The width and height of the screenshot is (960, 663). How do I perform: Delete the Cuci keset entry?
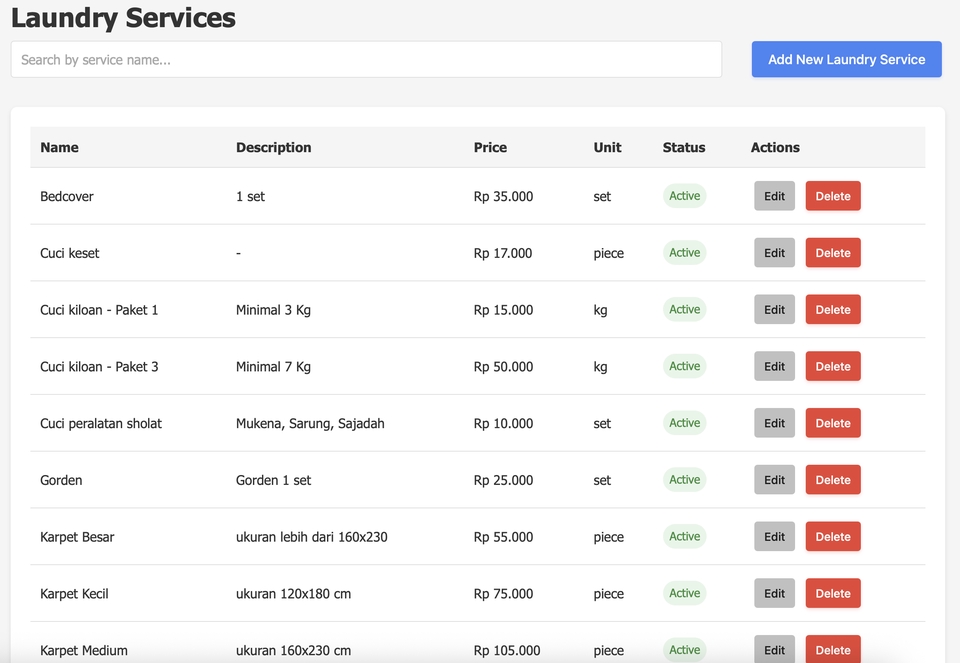[x=832, y=253]
